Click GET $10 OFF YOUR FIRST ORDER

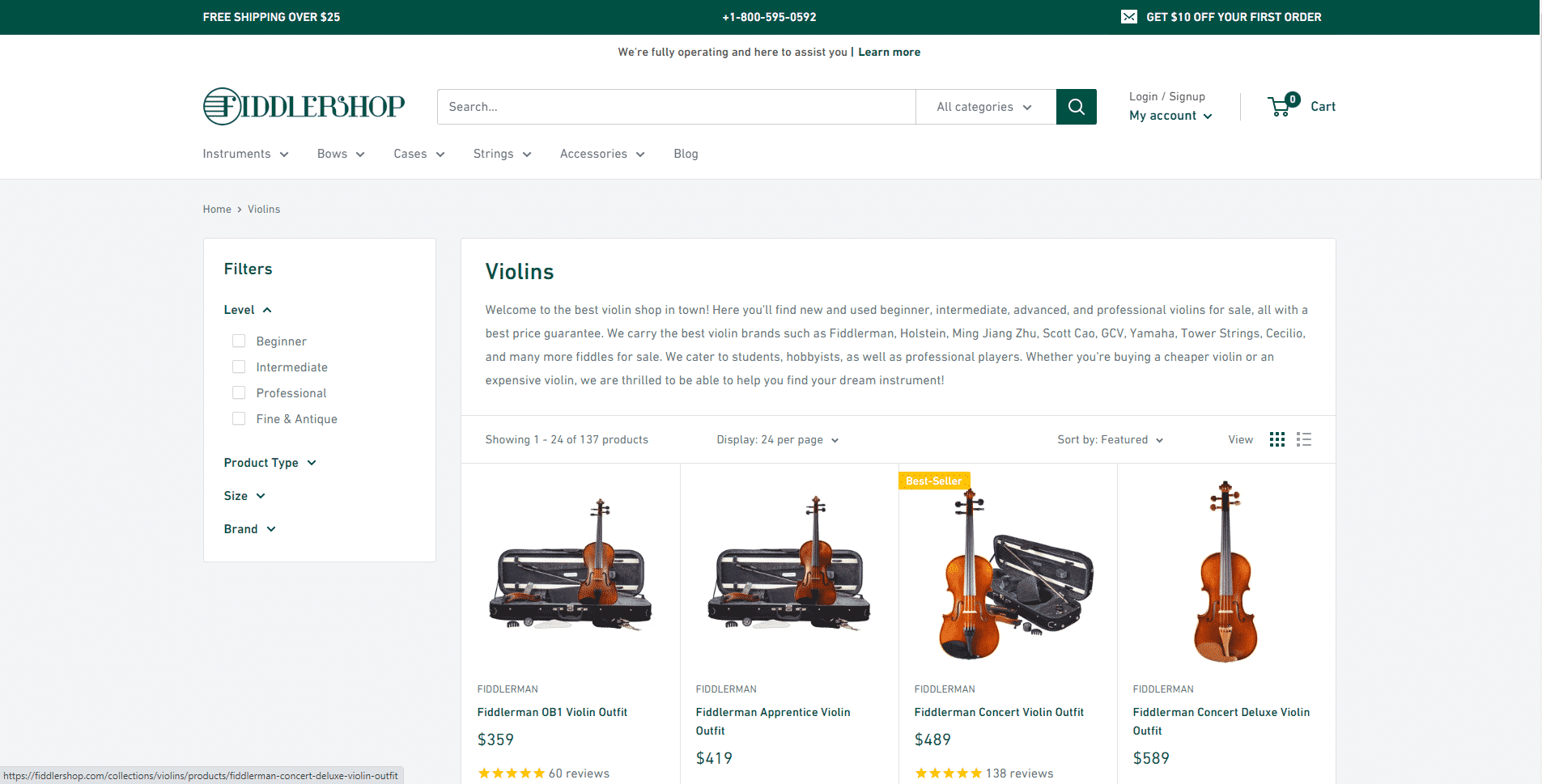tap(1234, 17)
